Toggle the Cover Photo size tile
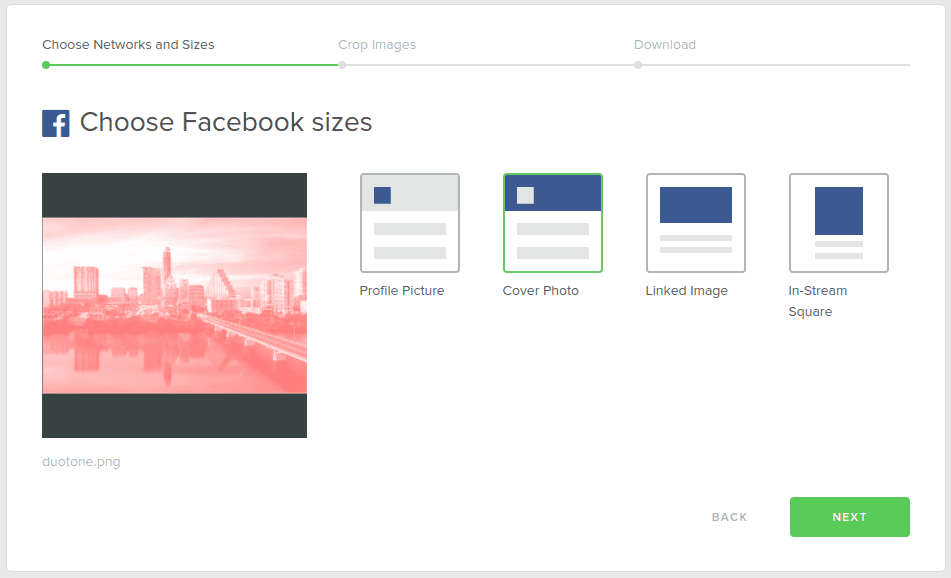The image size is (951, 578). (552, 223)
